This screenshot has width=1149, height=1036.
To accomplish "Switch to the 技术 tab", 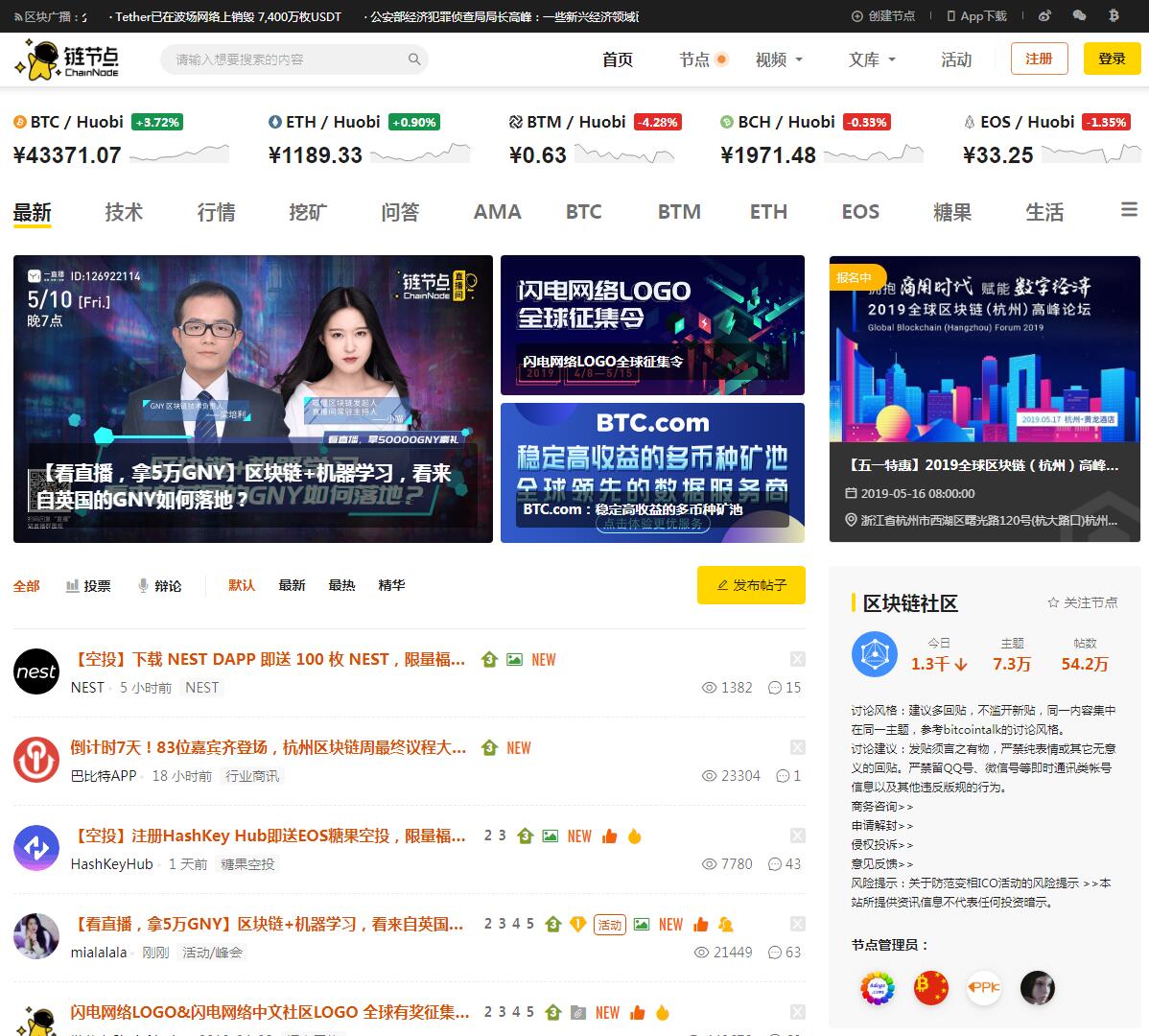I will point(124,212).
